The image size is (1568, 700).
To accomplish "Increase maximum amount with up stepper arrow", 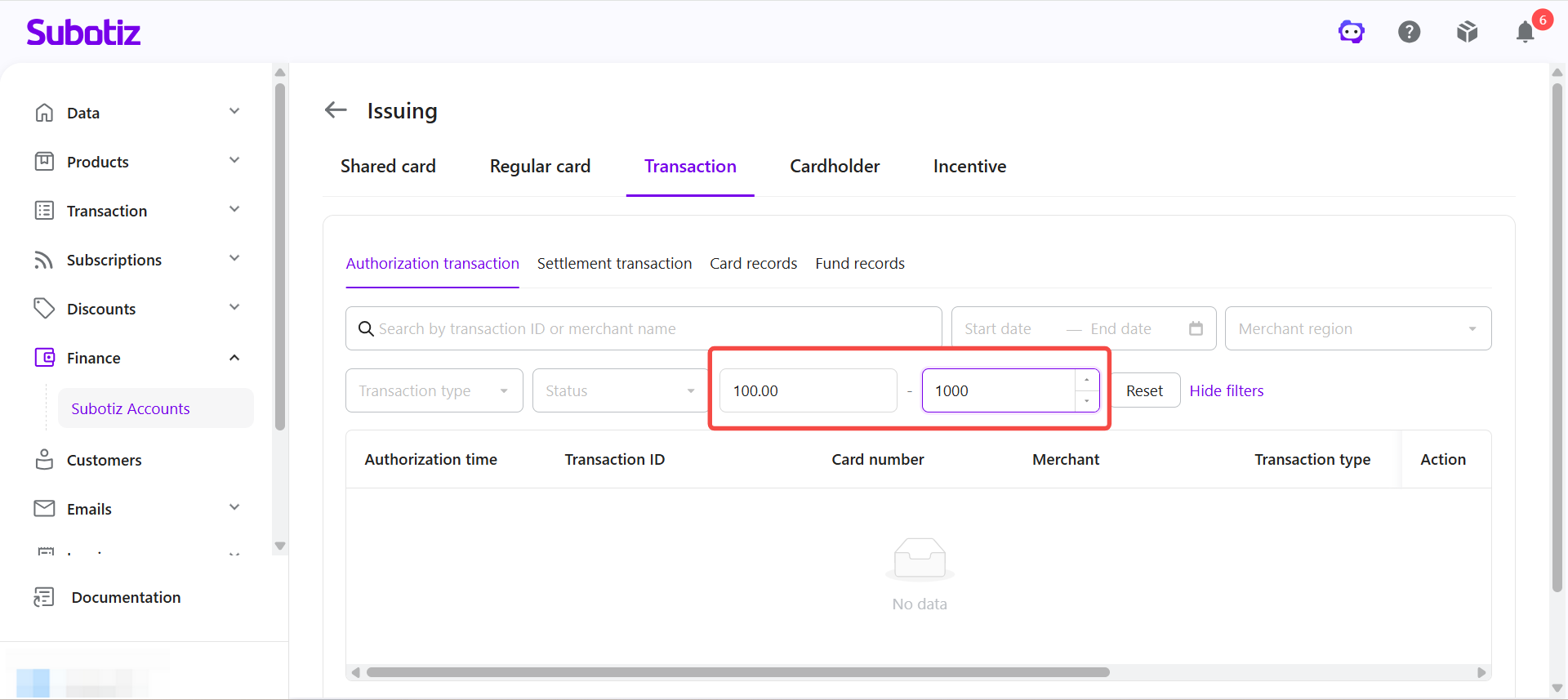I will click(1087, 380).
